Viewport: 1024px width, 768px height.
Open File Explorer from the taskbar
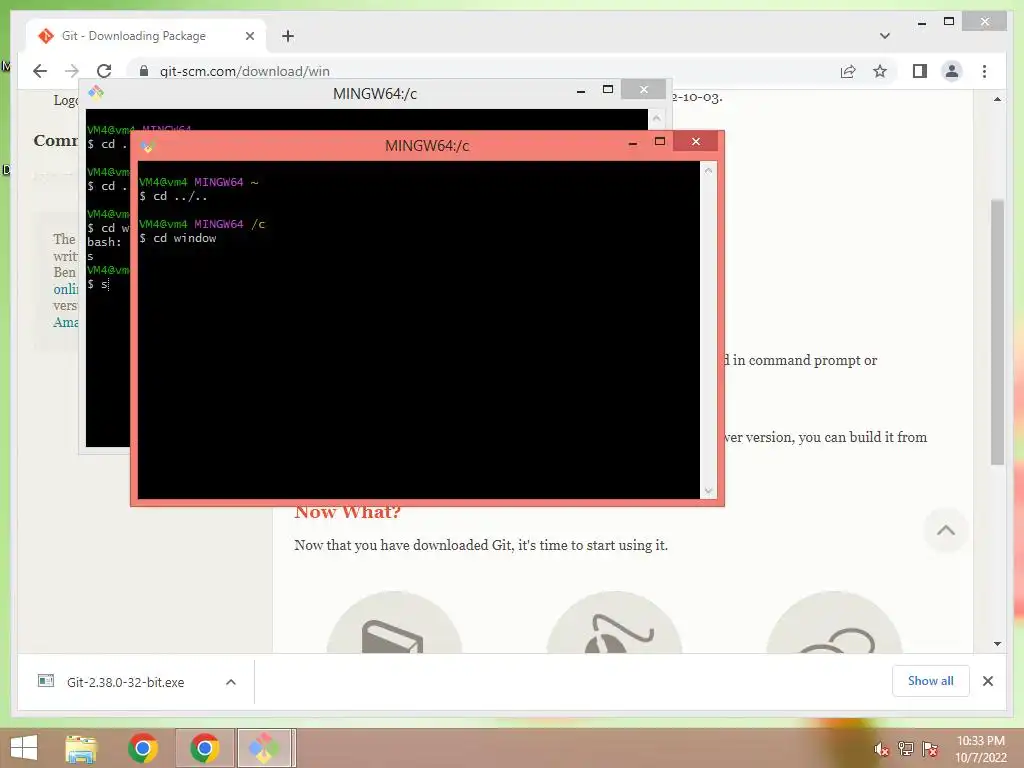pyautogui.click(x=81, y=748)
